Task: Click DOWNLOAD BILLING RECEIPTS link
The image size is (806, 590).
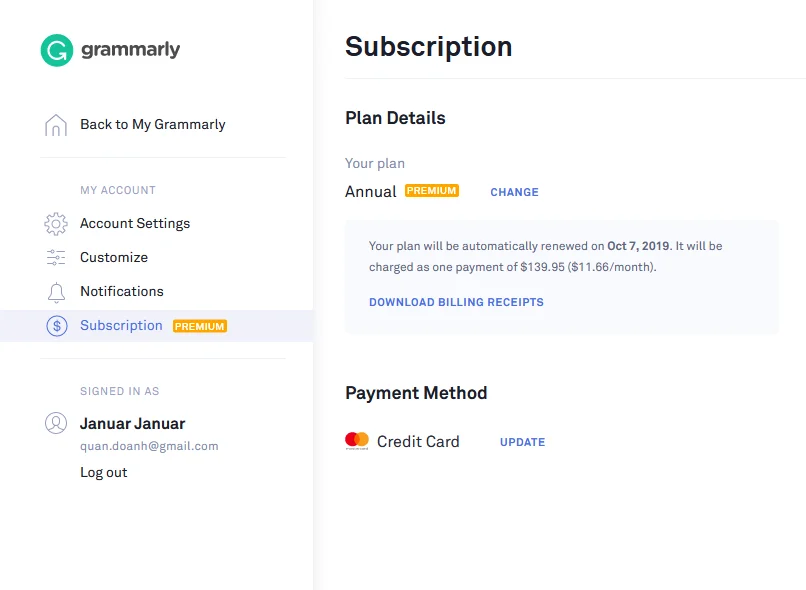Action: click(456, 302)
